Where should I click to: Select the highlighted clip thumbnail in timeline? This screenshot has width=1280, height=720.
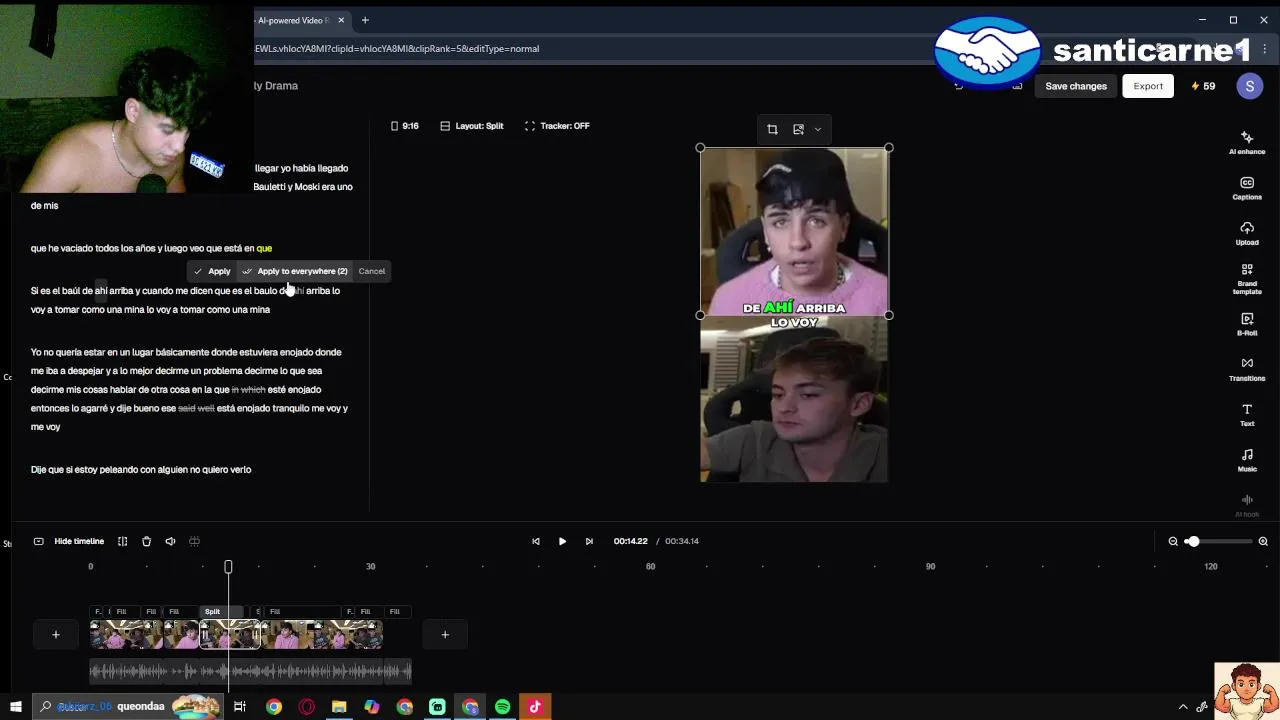[230, 635]
